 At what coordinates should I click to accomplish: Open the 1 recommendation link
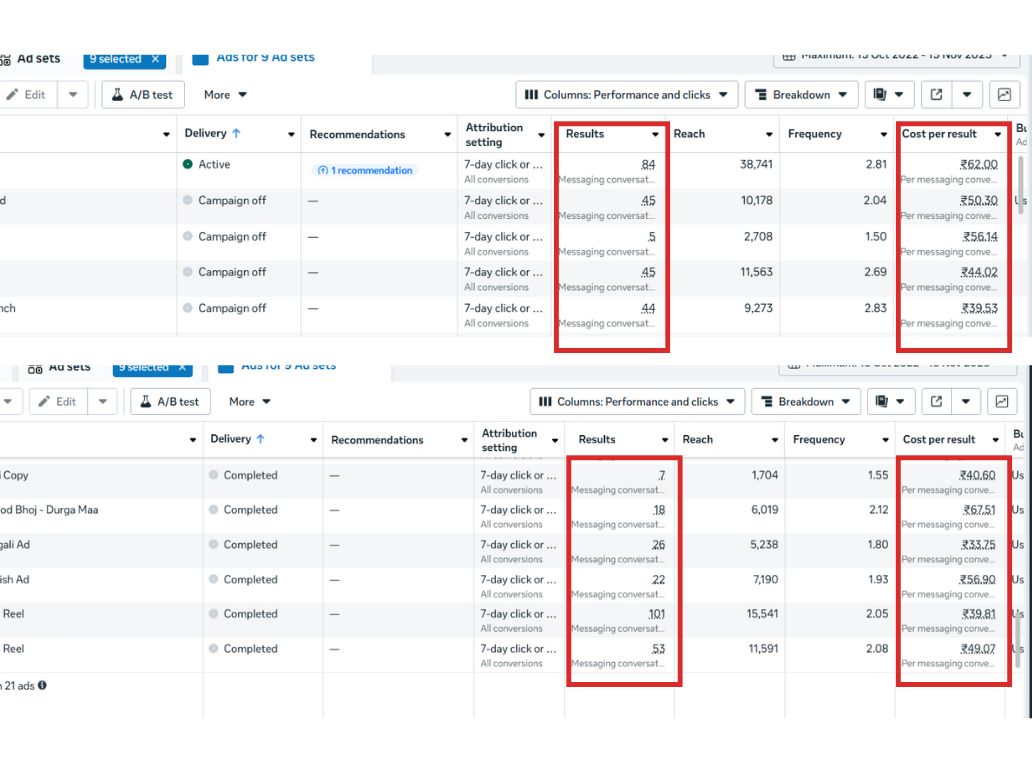point(365,171)
